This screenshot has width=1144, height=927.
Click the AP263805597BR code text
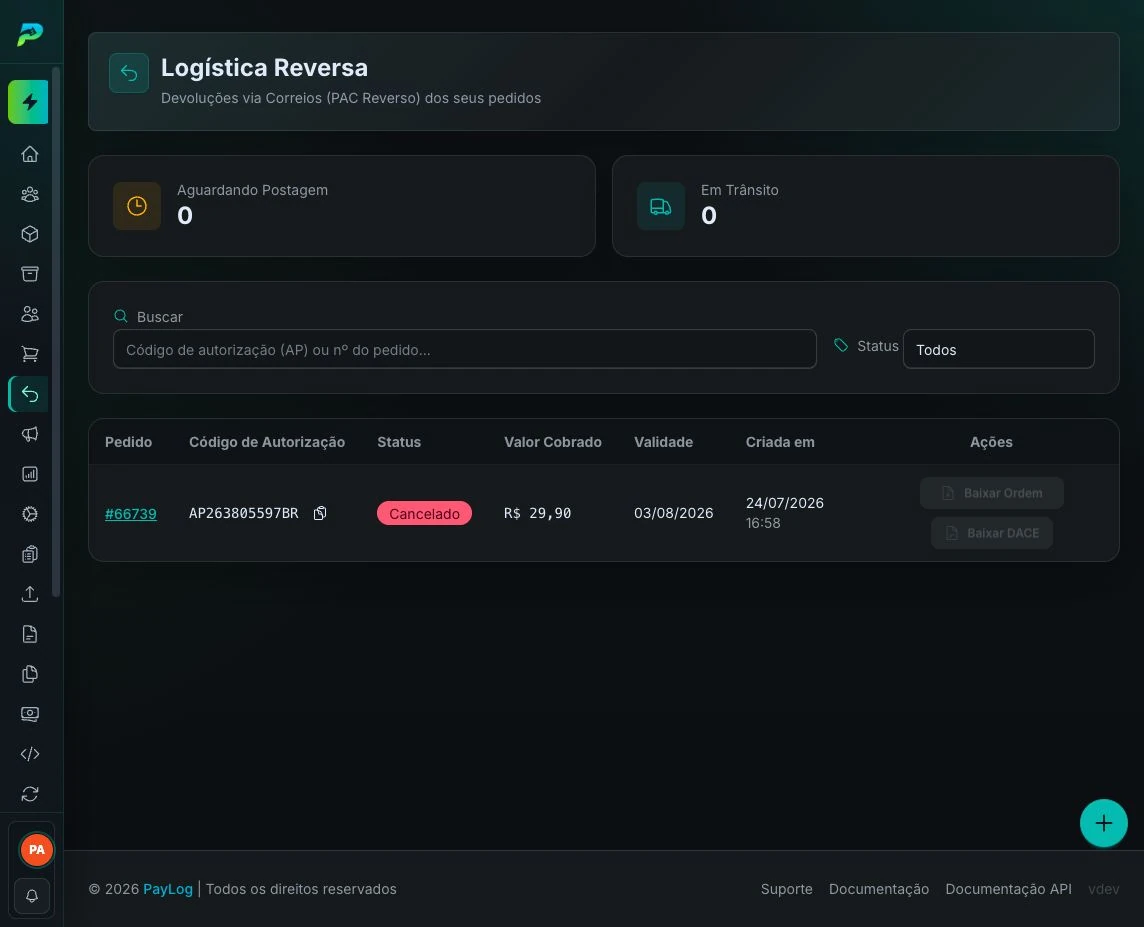point(244,513)
